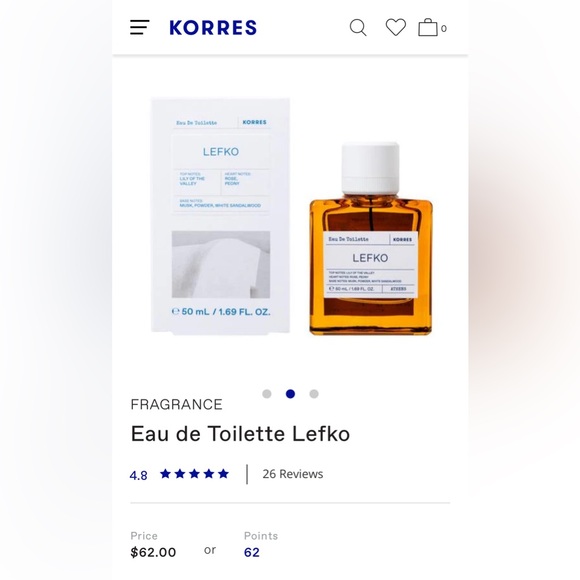
Task: Select the third carousel dot
Action: coord(314,394)
